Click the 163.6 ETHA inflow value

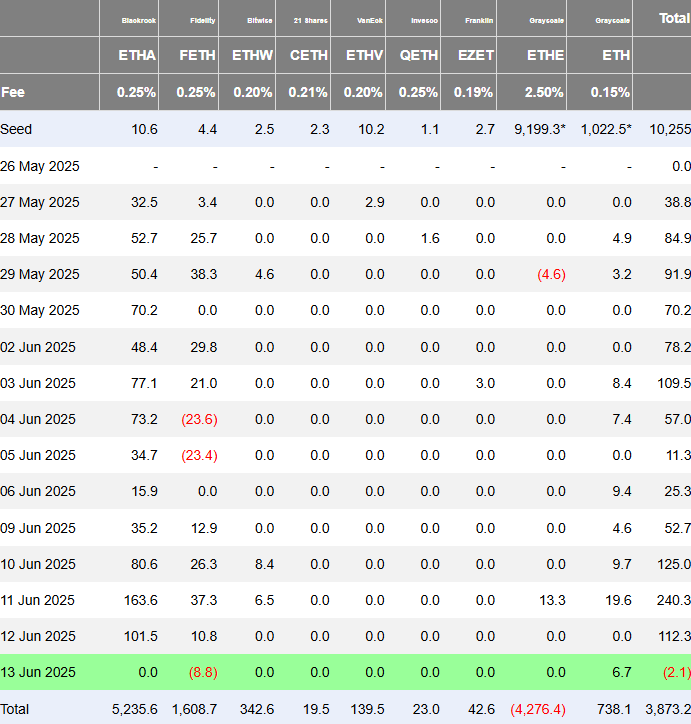tap(140, 600)
